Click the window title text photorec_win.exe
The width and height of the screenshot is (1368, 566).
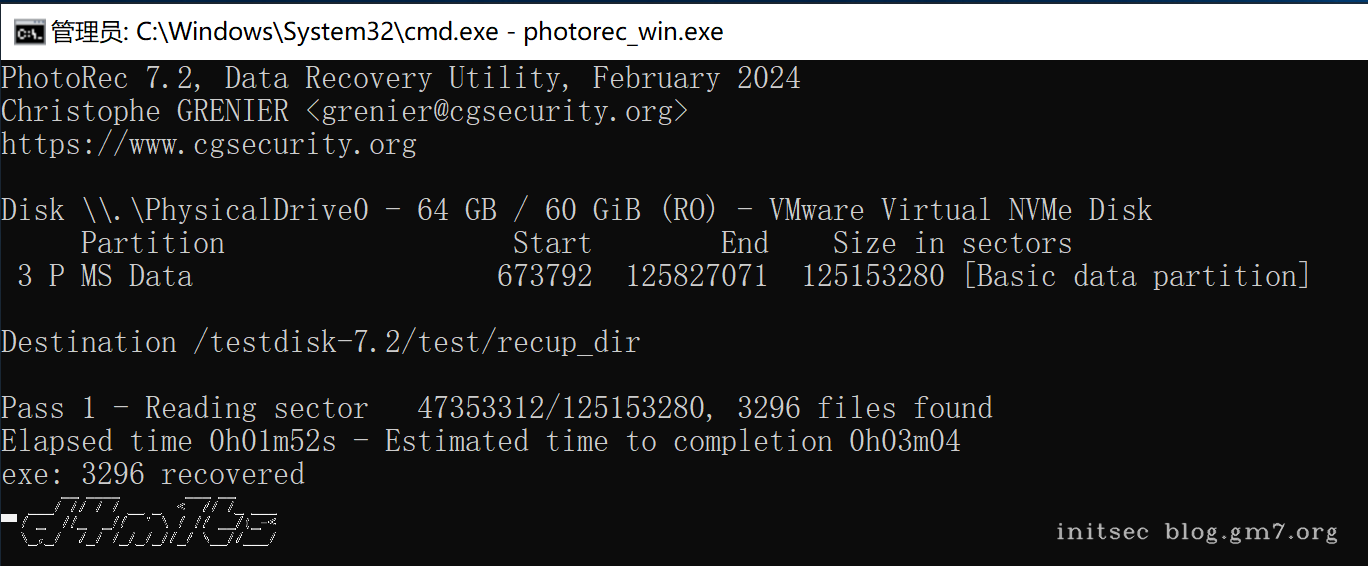pos(622,32)
